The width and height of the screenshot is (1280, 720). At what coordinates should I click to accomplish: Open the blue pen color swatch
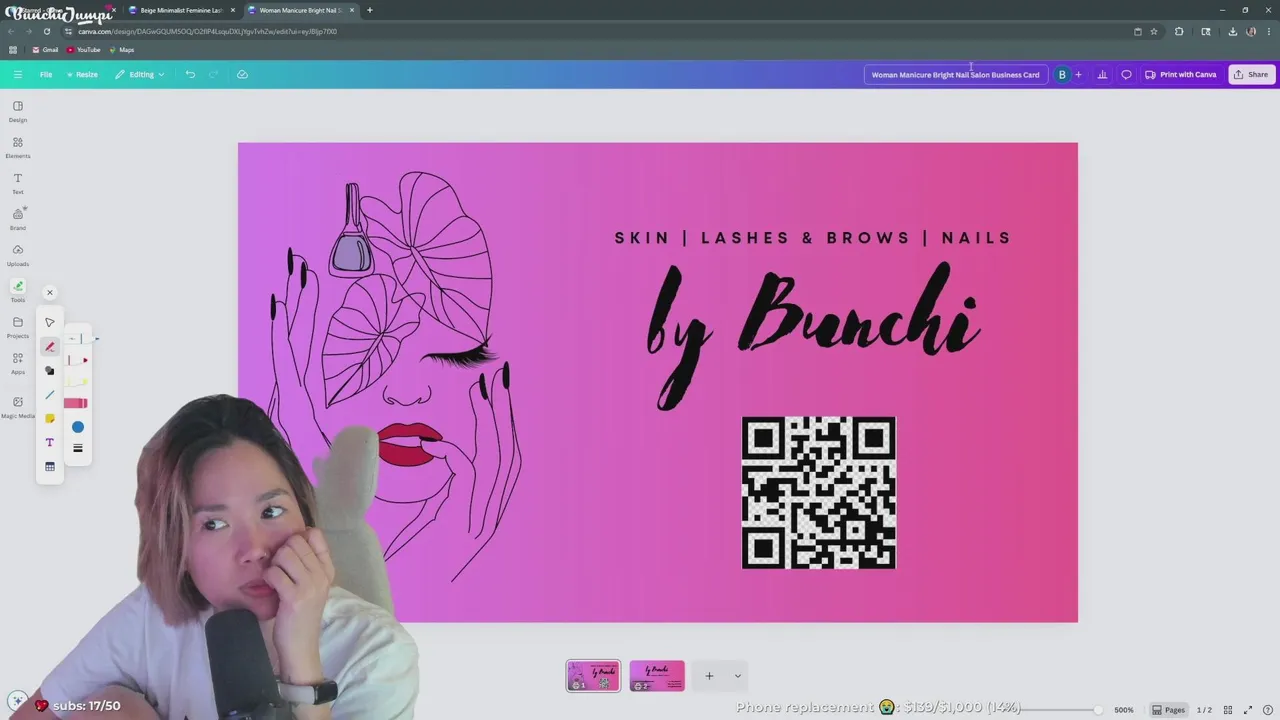click(x=78, y=427)
